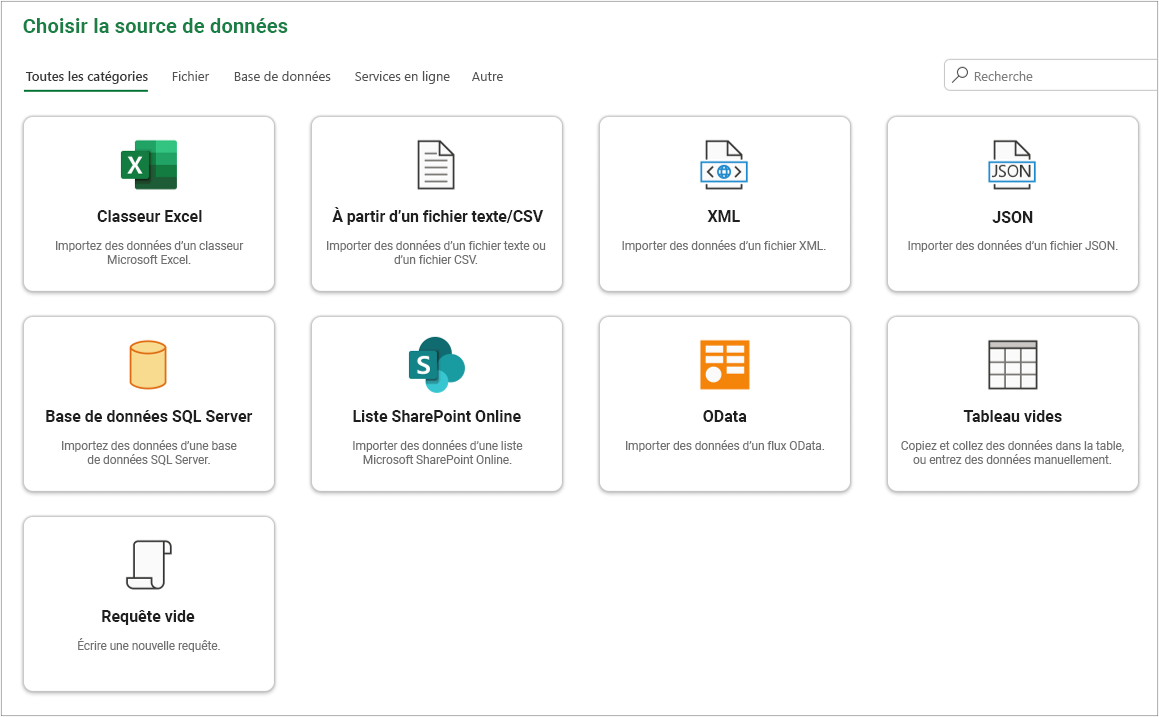Image resolution: width=1159 pixels, height=717 pixels.
Task: Select the Tableau vides title
Action: (1013, 416)
